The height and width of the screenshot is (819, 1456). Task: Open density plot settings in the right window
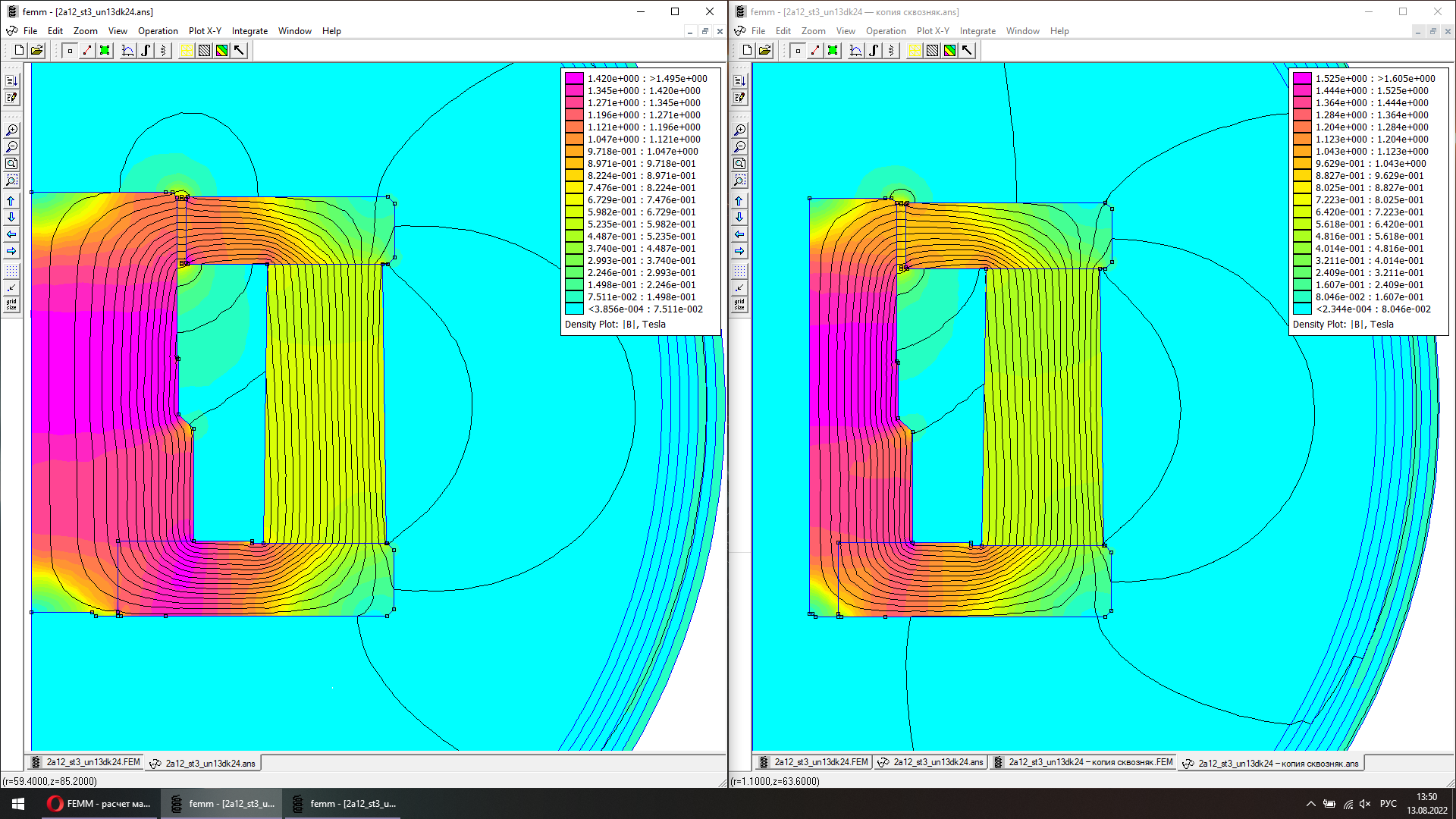click(949, 51)
